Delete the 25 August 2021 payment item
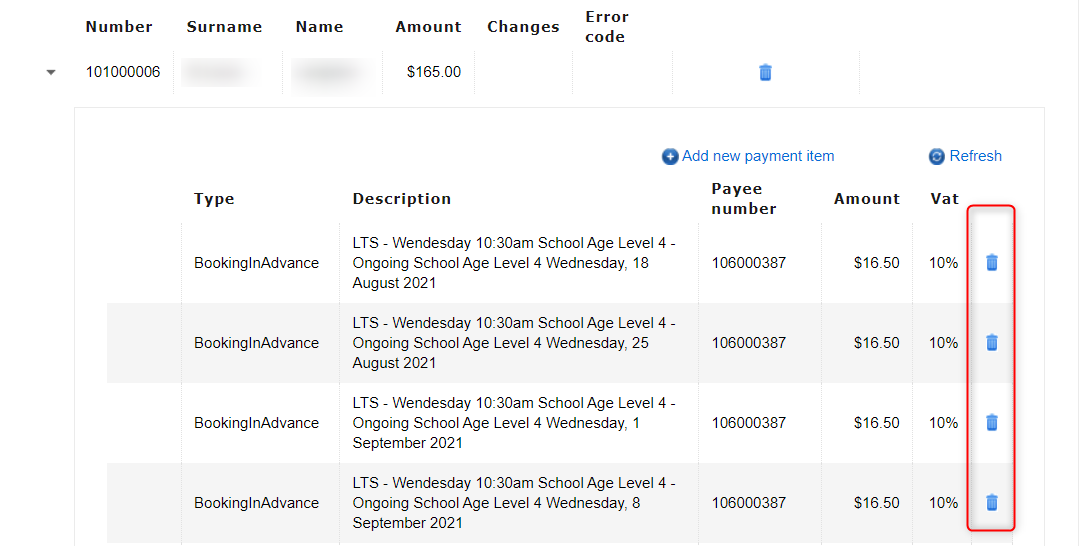The width and height of the screenshot is (1081, 546). point(991,343)
